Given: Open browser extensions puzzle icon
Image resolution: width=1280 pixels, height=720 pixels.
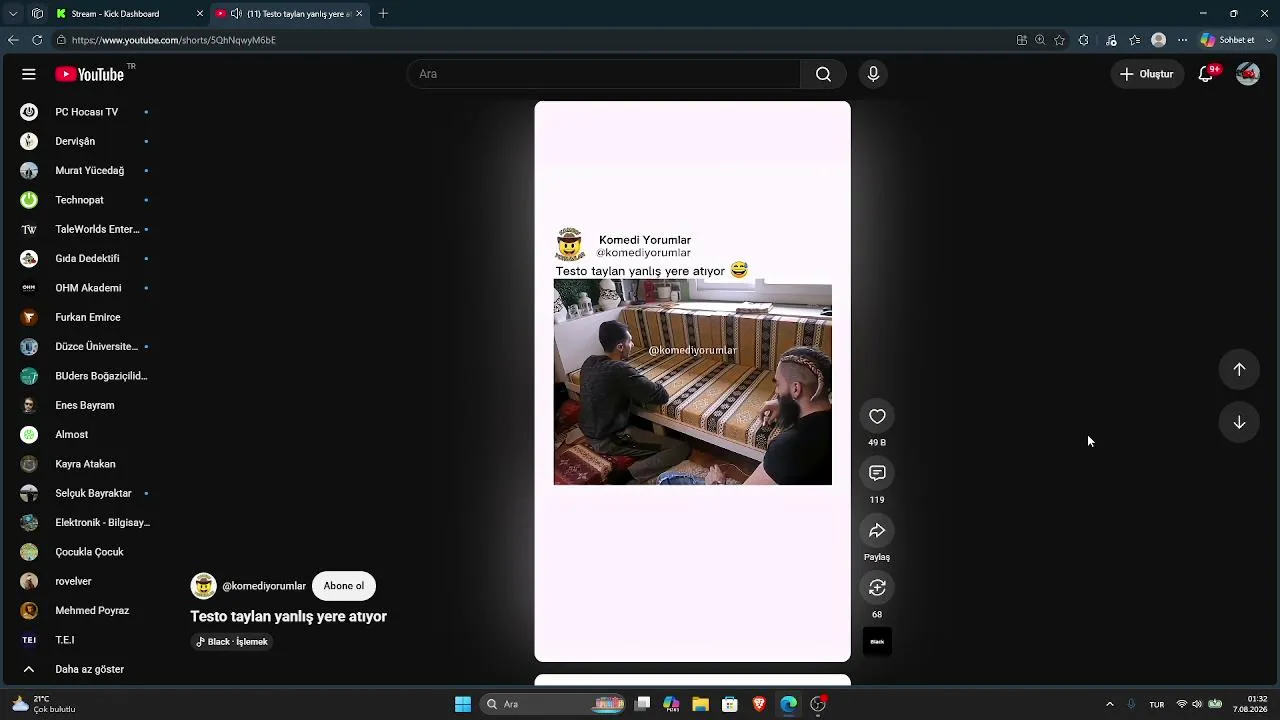Looking at the screenshot, I should coord(1083,40).
